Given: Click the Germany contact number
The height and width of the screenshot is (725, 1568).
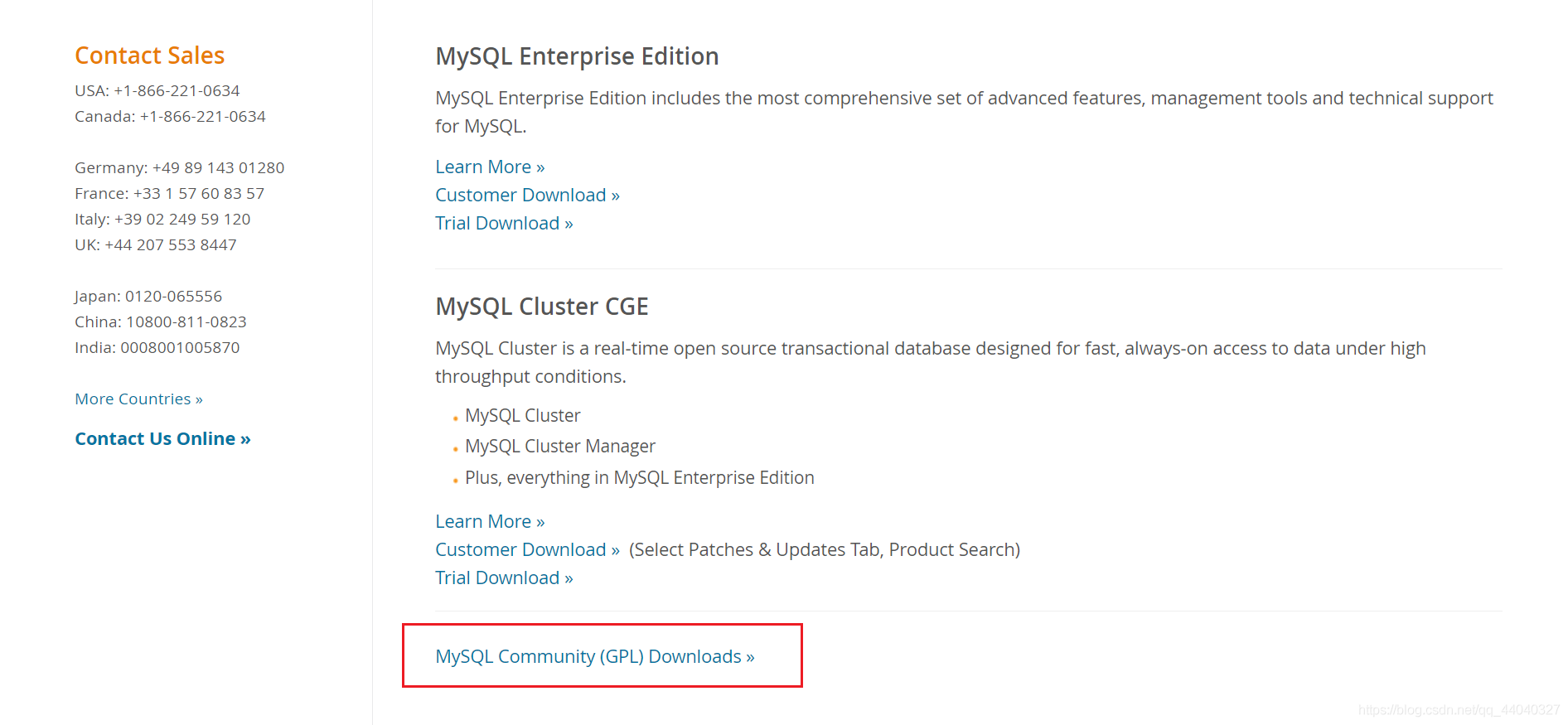Looking at the screenshot, I should pos(179,167).
